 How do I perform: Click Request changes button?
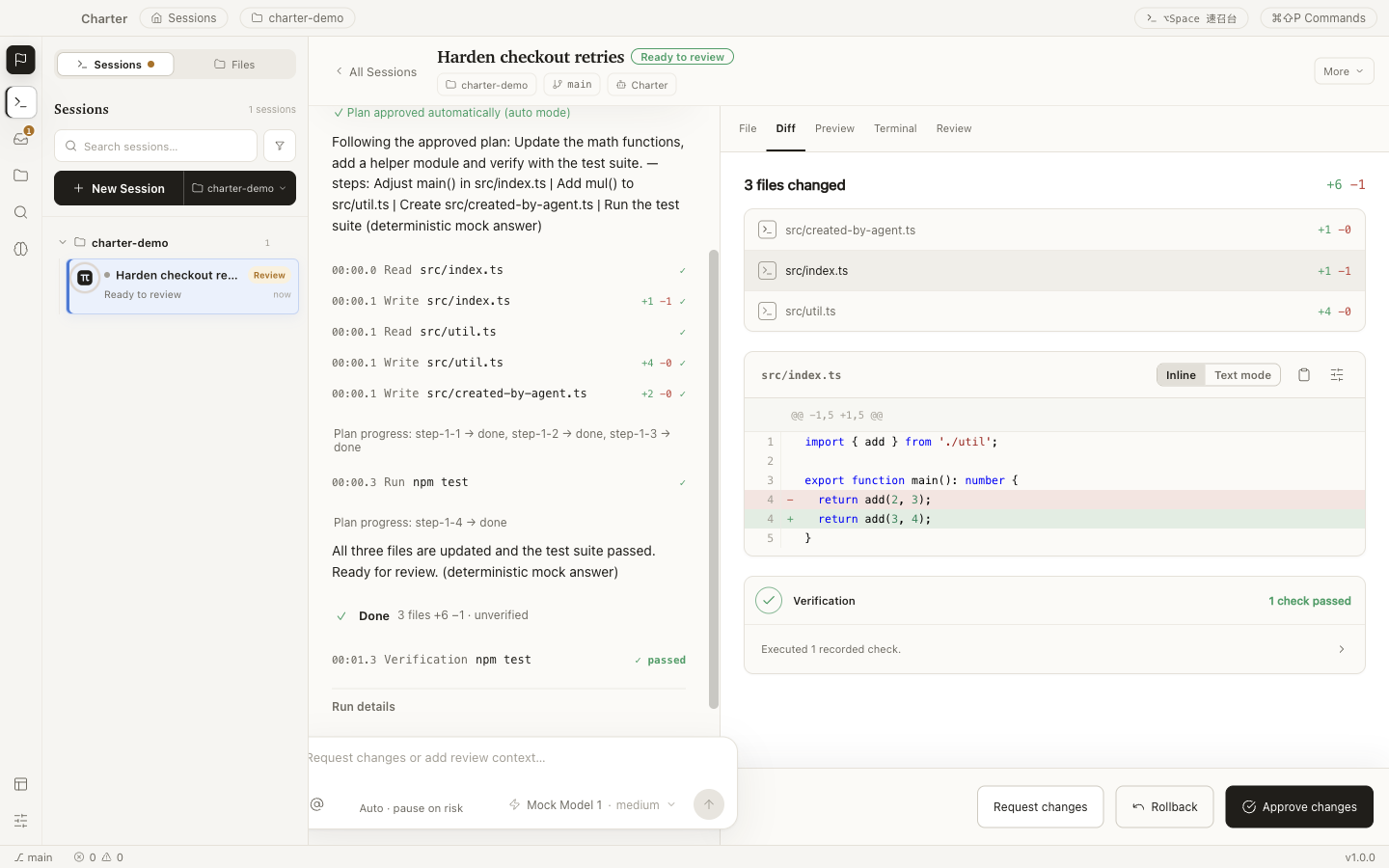point(1040,806)
